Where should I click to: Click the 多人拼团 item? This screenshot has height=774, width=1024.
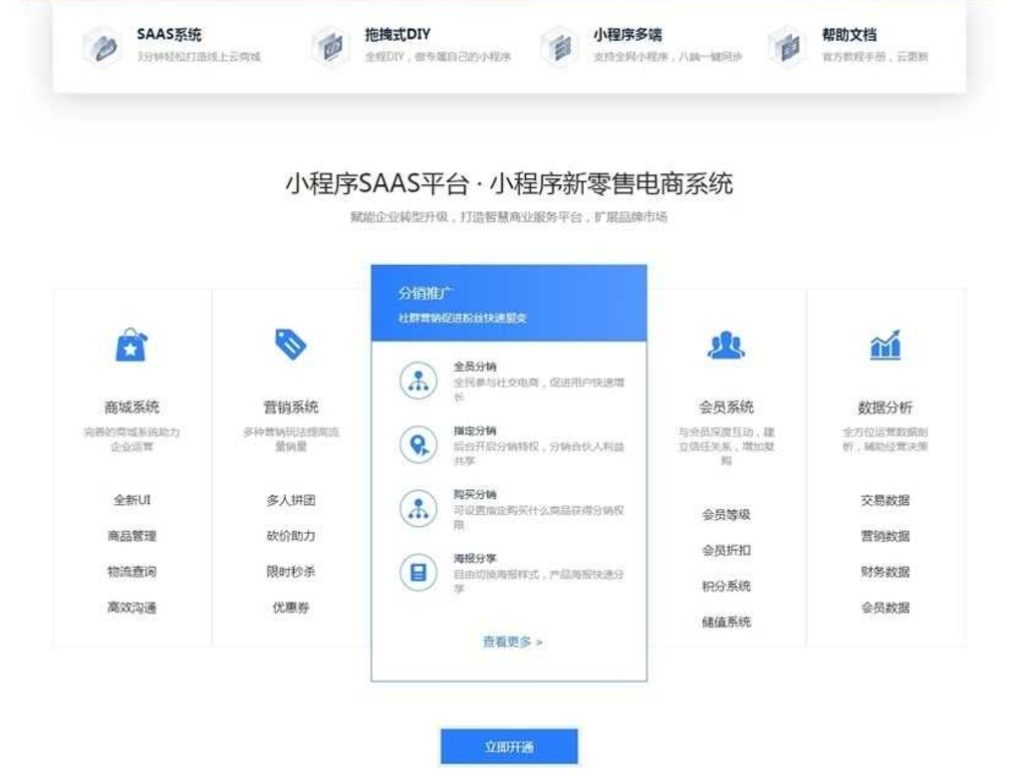291,500
